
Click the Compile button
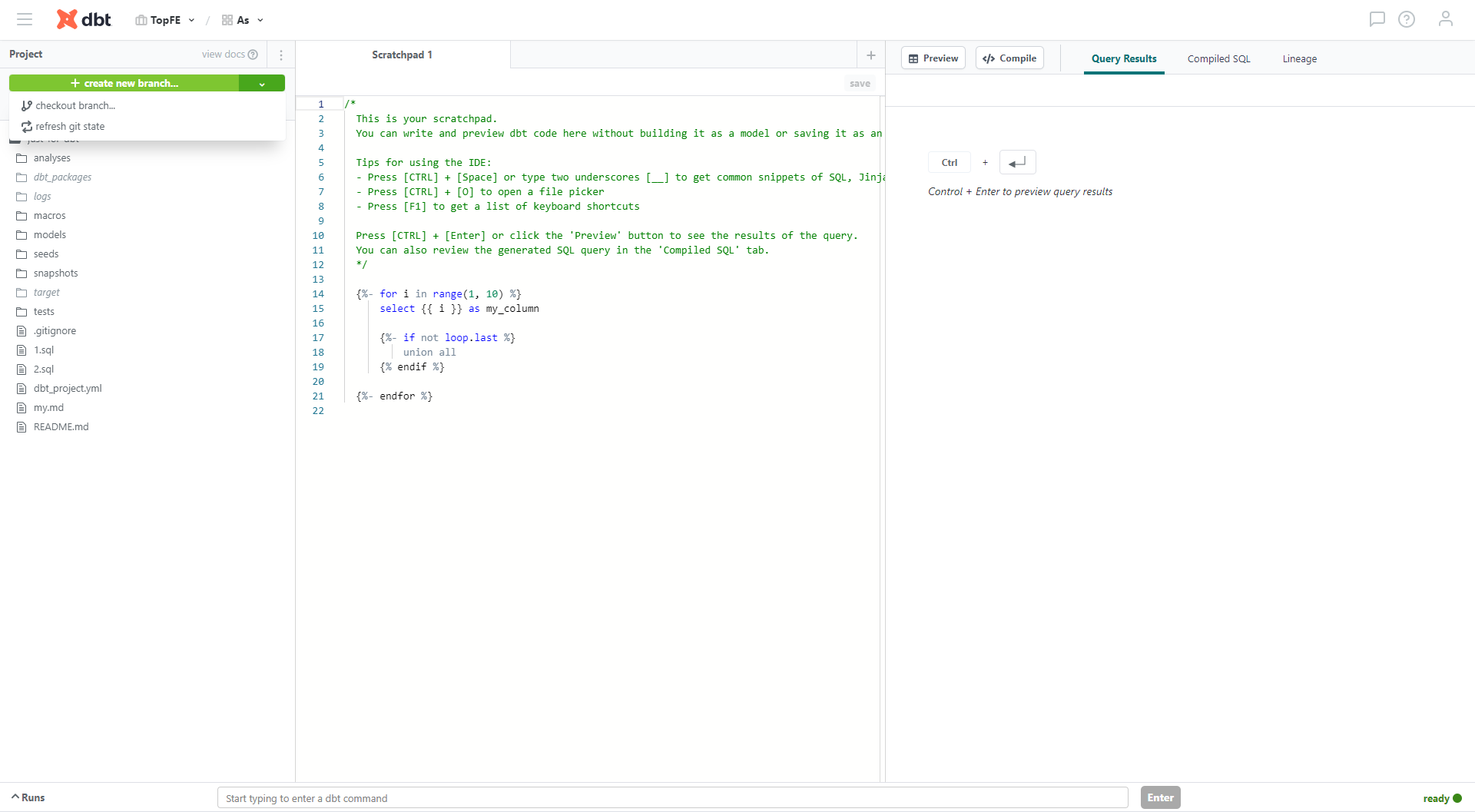click(1009, 58)
